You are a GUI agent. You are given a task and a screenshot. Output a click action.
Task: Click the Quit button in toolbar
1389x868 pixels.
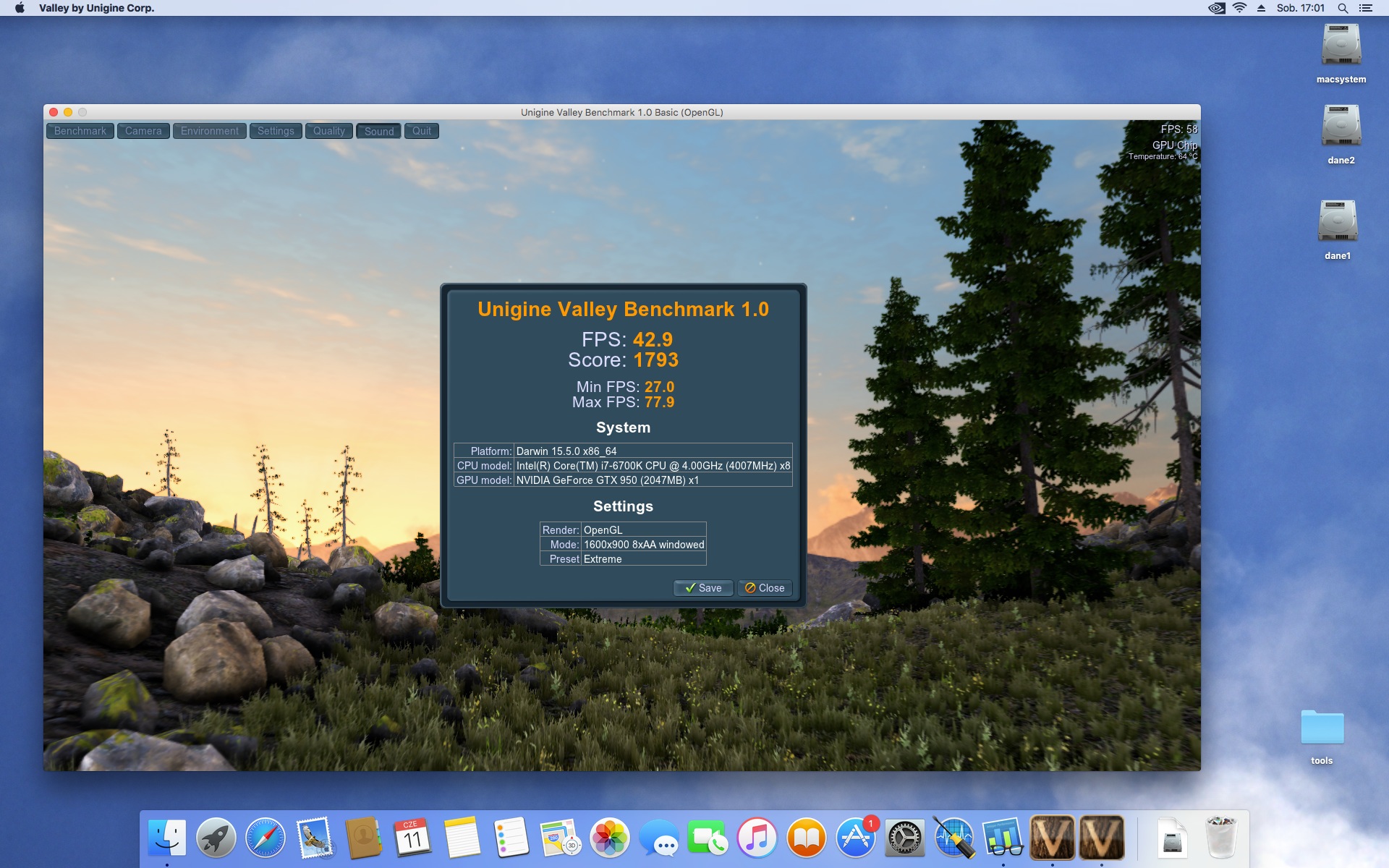coord(422,131)
